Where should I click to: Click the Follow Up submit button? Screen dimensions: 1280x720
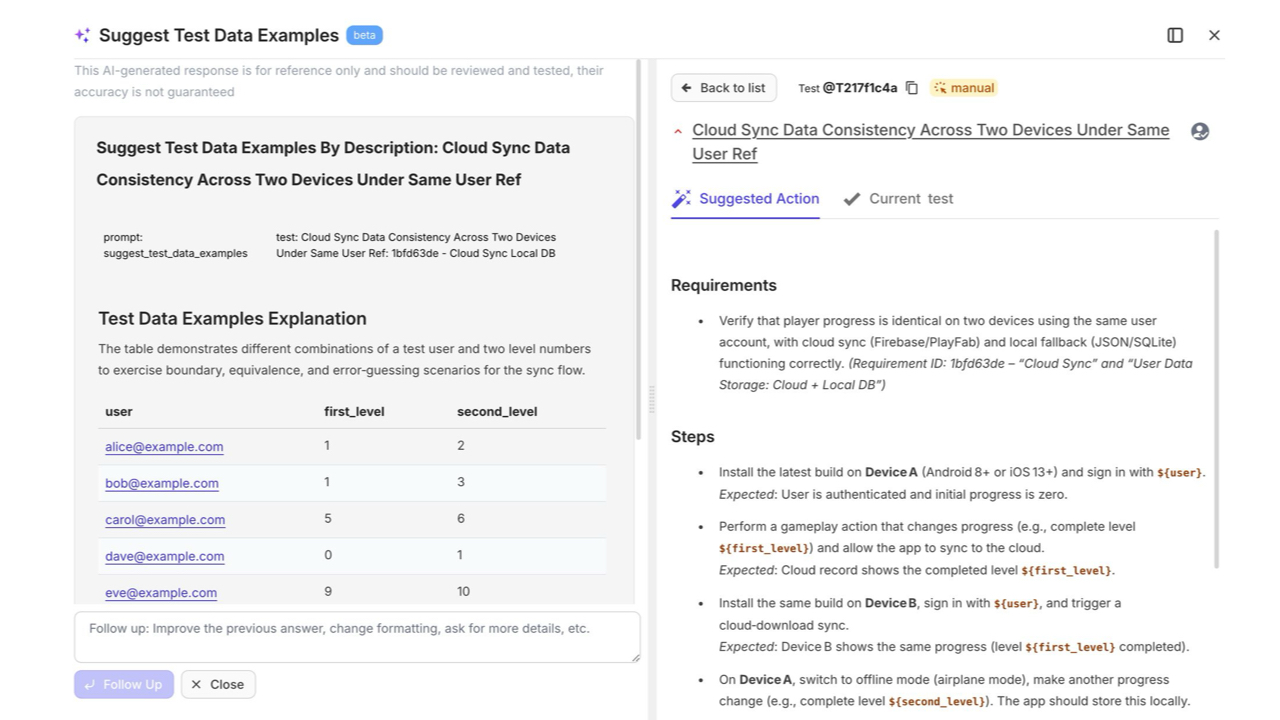pos(124,684)
